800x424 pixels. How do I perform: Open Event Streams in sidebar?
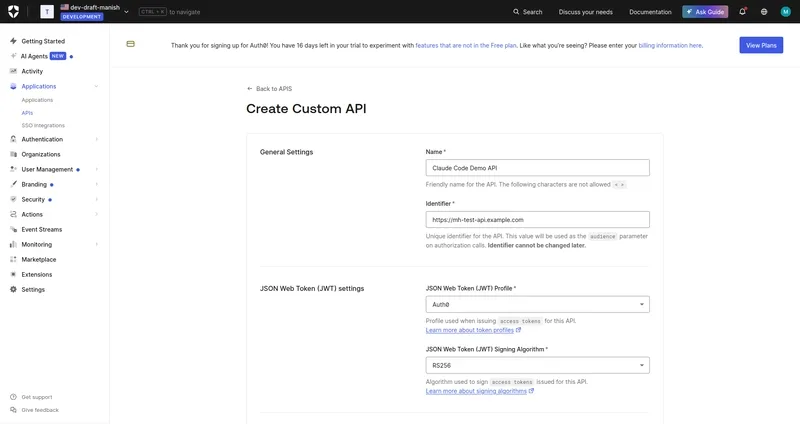click(x=42, y=230)
